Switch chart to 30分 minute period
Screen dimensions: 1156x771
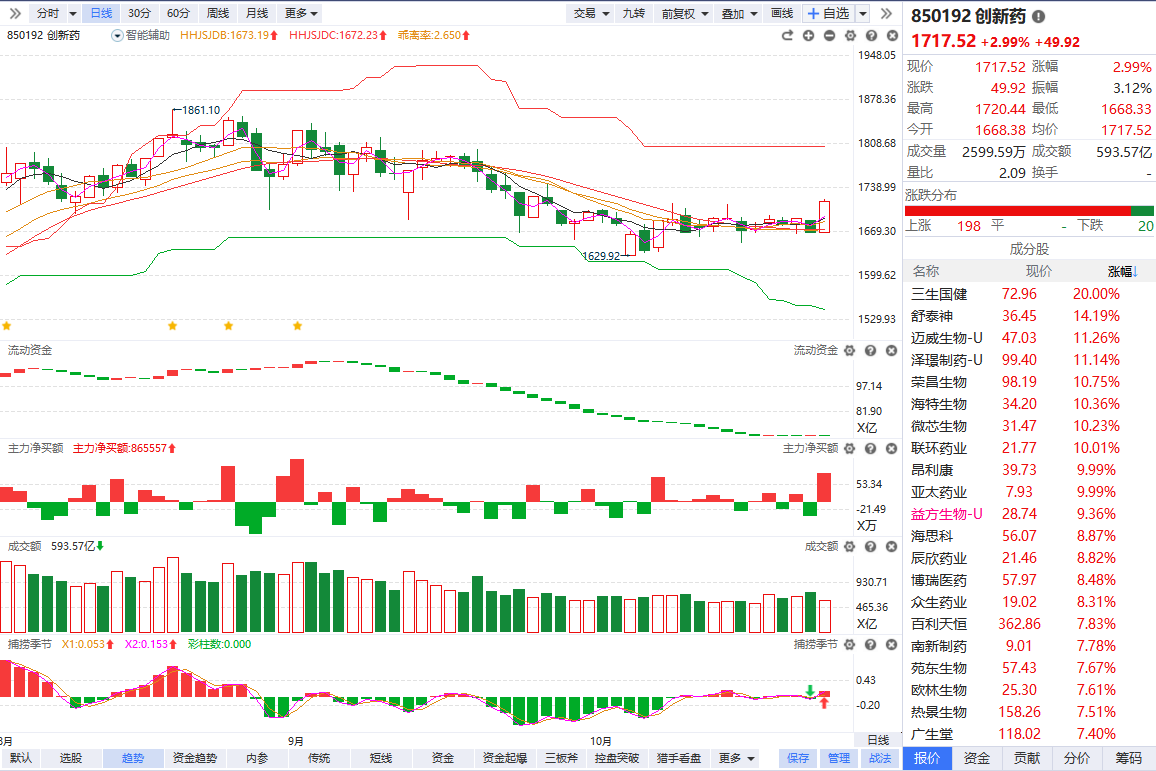coord(139,13)
